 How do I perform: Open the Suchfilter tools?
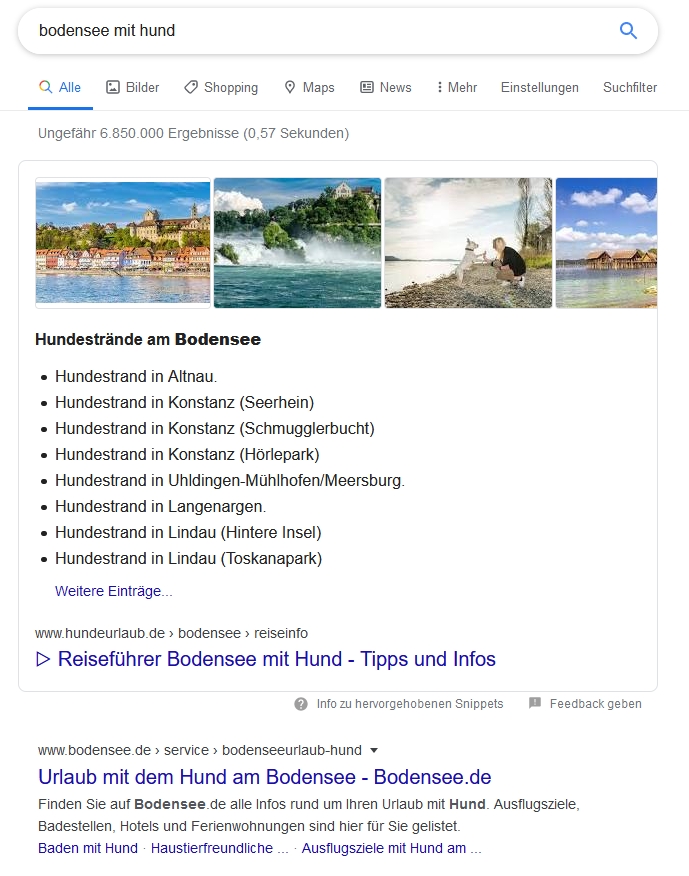(630, 88)
